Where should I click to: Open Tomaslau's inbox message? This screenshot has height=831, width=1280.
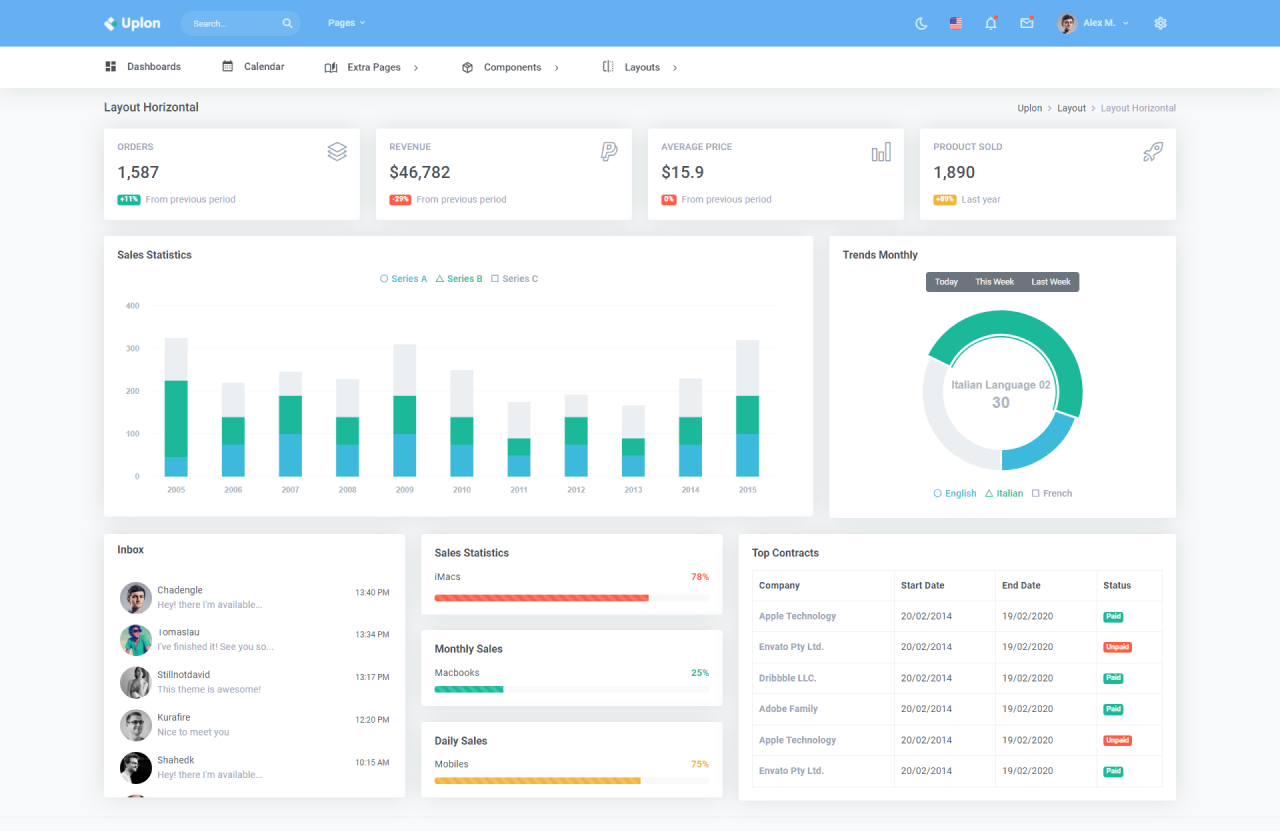pyautogui.click(x=254, y=640)
